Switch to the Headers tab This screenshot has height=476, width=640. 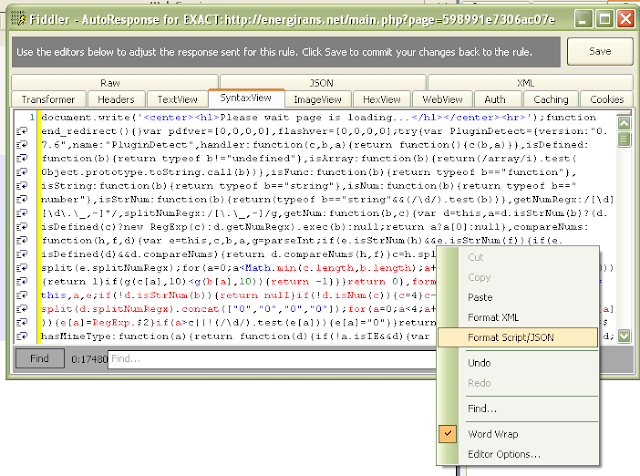(116, 99)
